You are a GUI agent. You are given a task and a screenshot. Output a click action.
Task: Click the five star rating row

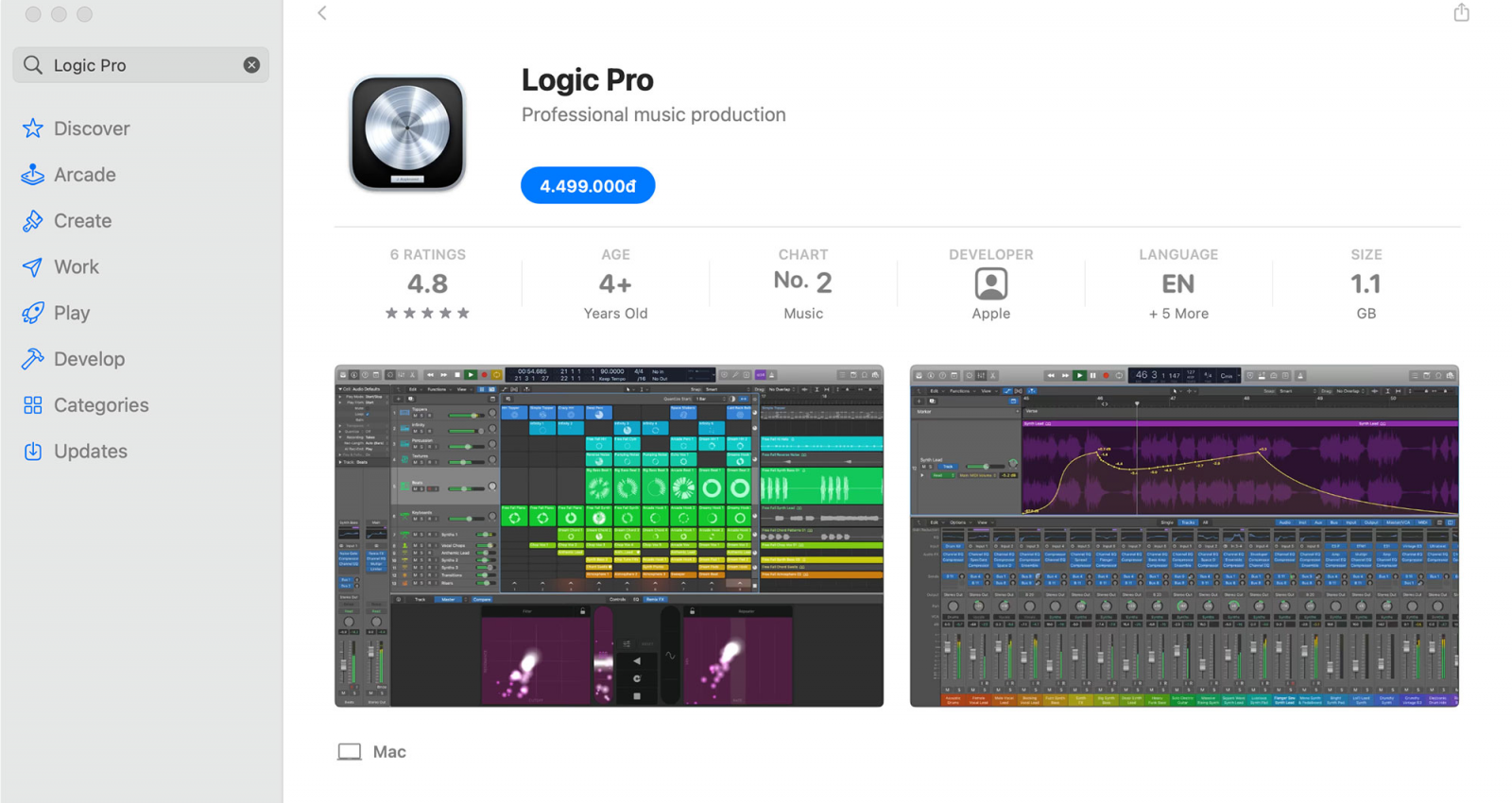click(x=427, y=313)
